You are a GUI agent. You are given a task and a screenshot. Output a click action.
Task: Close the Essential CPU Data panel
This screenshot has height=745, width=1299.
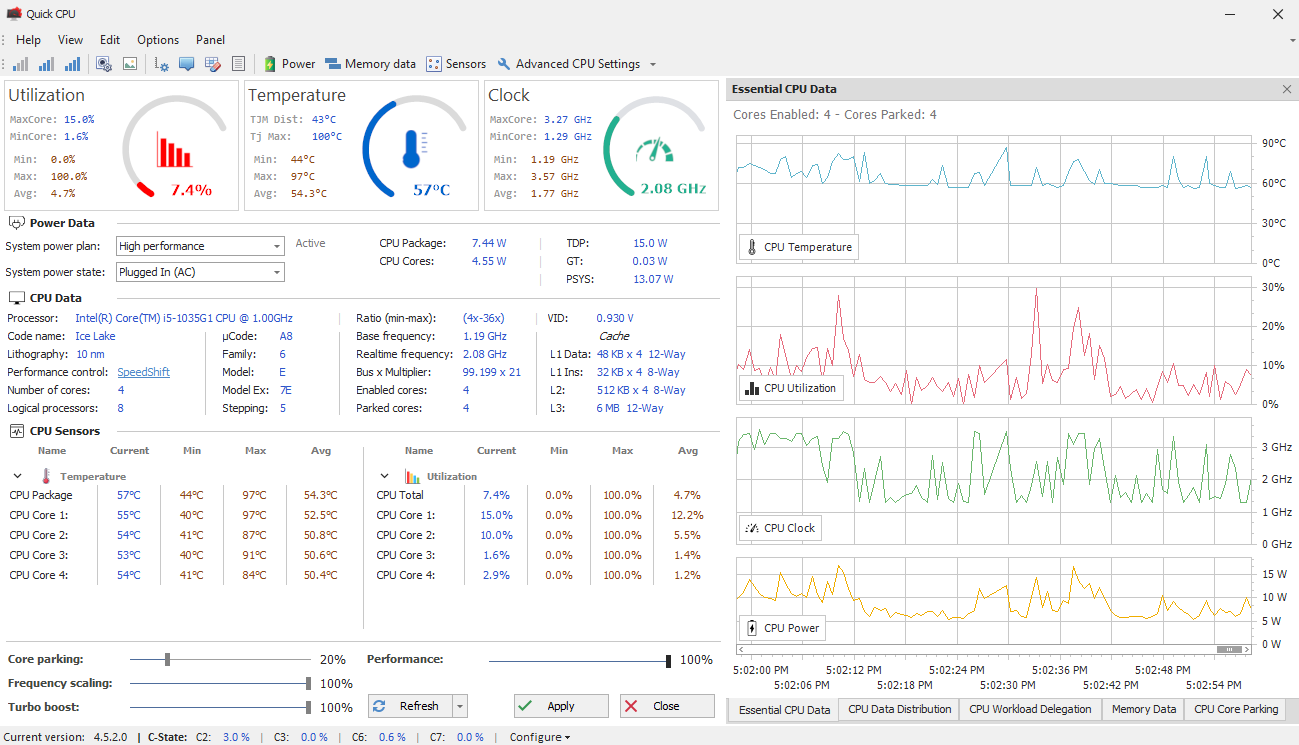tap(1287, 89)
